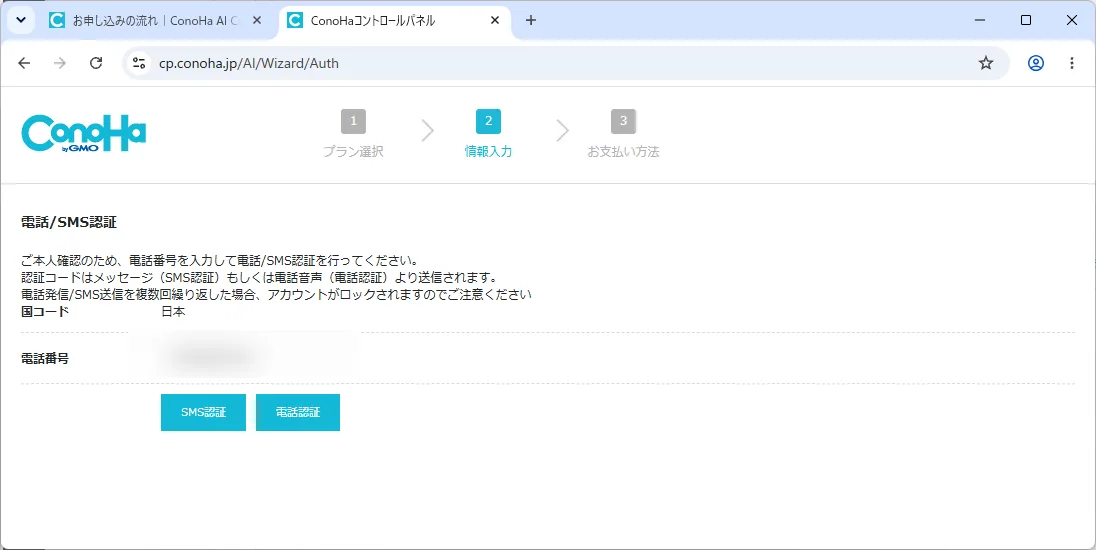Minimize the Chrome window
The image size is (1096, 550).
(x=981, y=20)
